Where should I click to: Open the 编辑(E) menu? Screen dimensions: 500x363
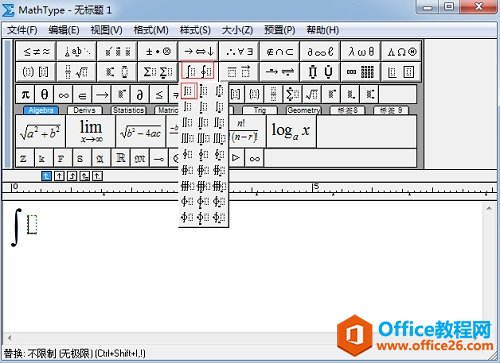coord(64,30)
